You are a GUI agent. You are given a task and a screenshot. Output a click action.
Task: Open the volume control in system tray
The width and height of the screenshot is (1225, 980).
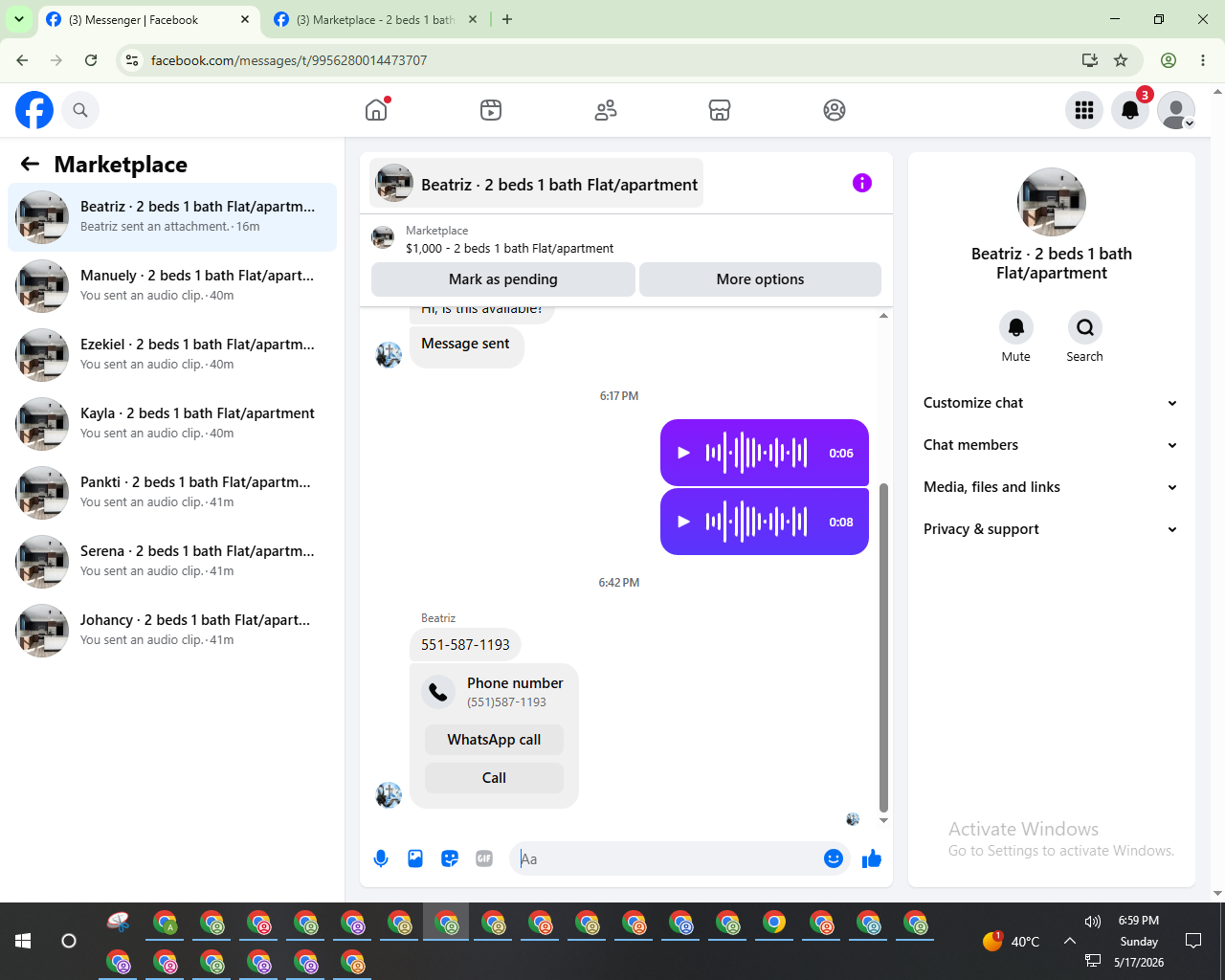click(x=1093, y=922)
